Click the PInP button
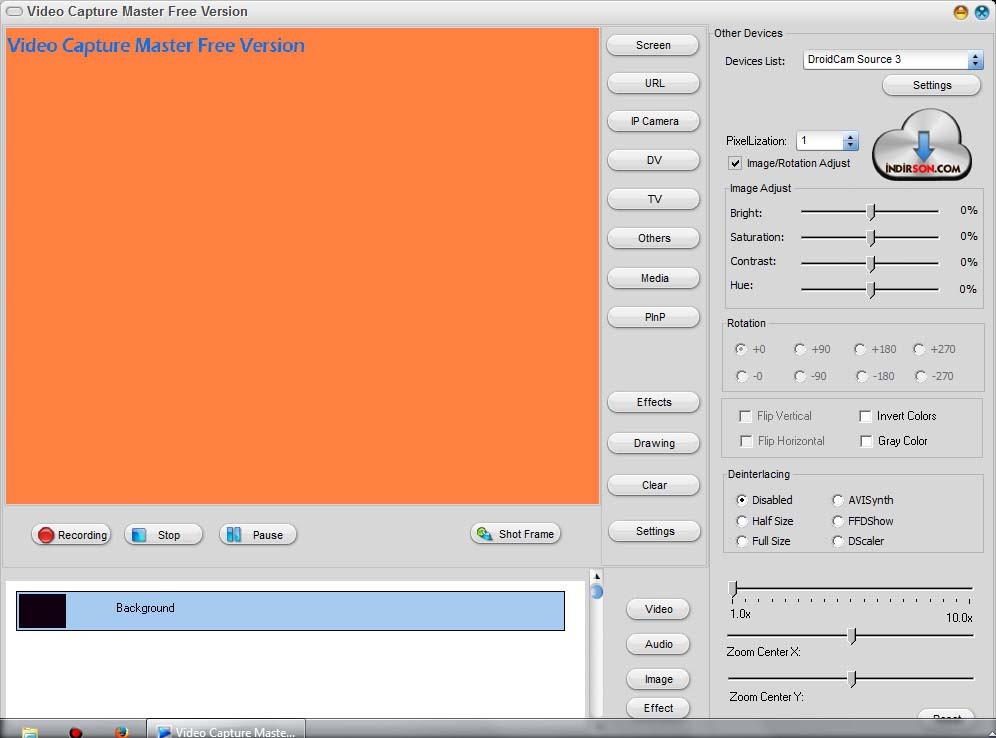Screen dimensions: 996x738 click(x=654, y=317)
